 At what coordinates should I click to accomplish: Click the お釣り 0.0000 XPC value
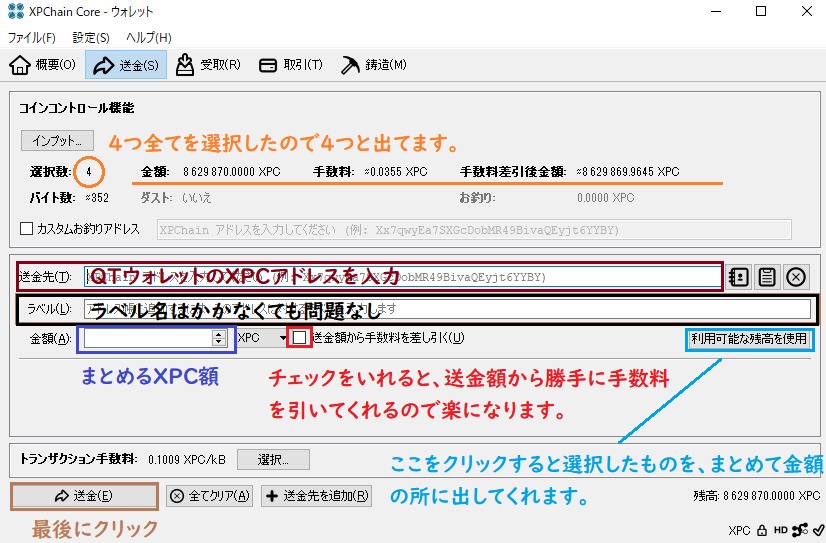(606, 198)
